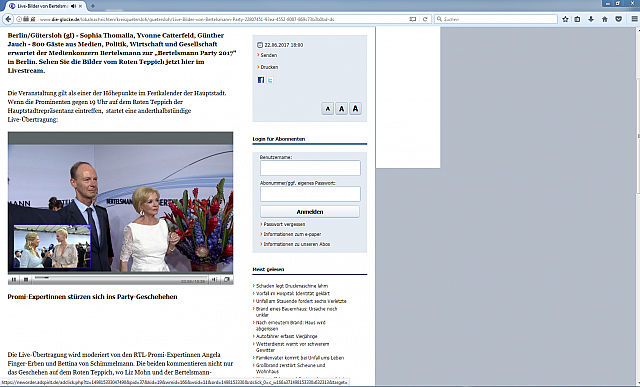The image size is (640, 387).
Task: Open 'Brand eines Bauernhaus: Ursache noch unklar'
Action: click(296, 312)
